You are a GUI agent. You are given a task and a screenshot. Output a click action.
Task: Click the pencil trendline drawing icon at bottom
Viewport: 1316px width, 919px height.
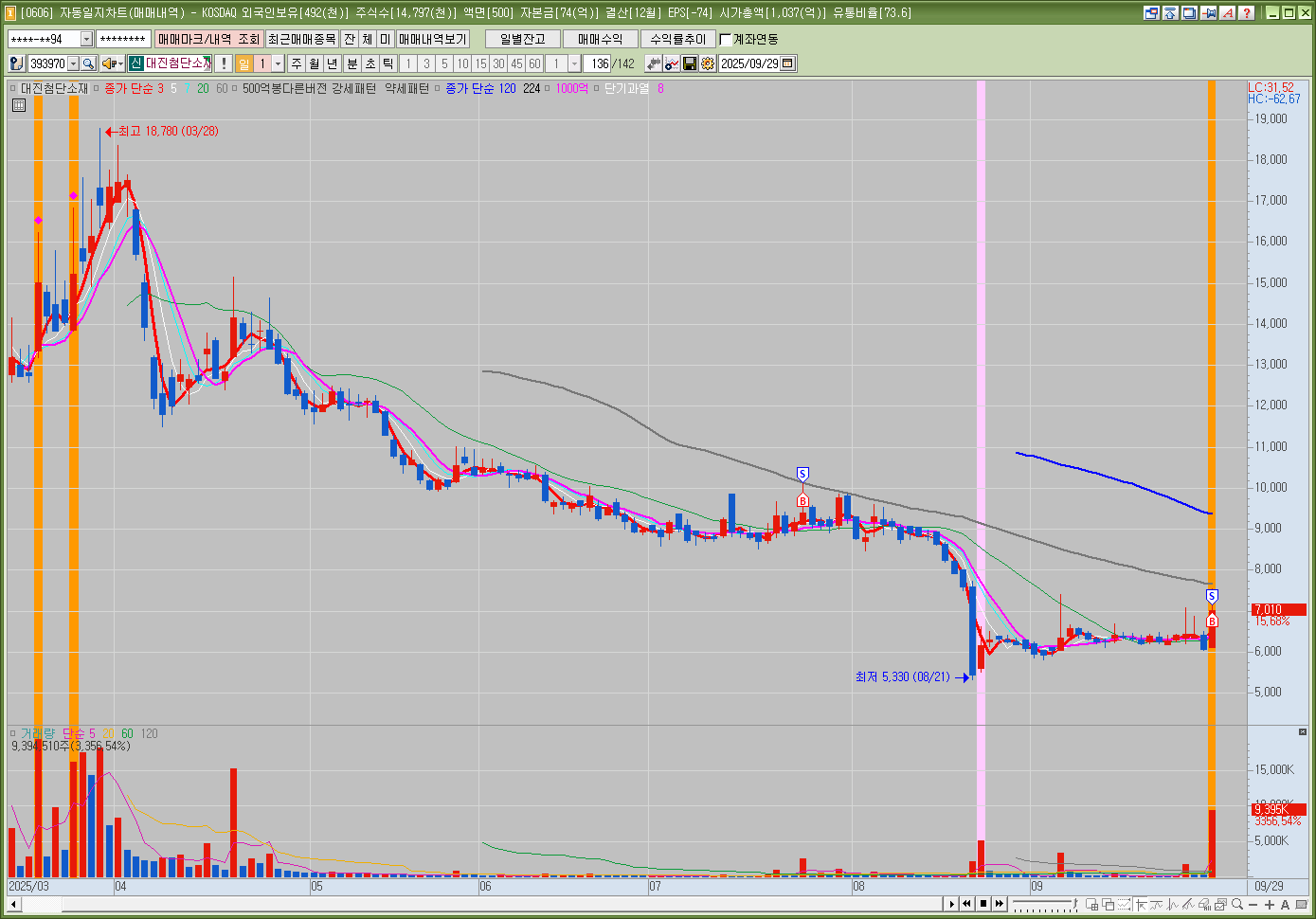[x=1188, y=904]
